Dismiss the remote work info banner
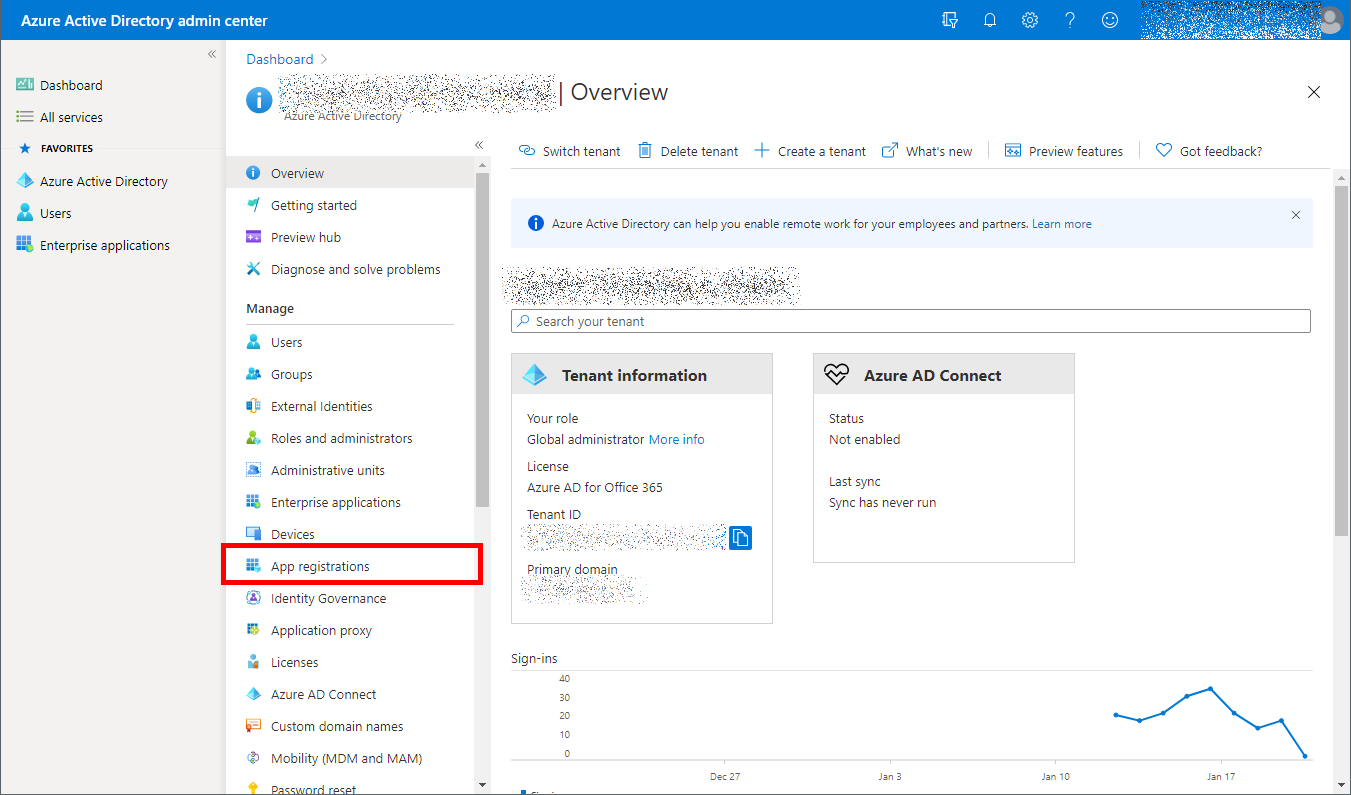The height and width of the screenshot is (795, 1351). point(1296,215)
